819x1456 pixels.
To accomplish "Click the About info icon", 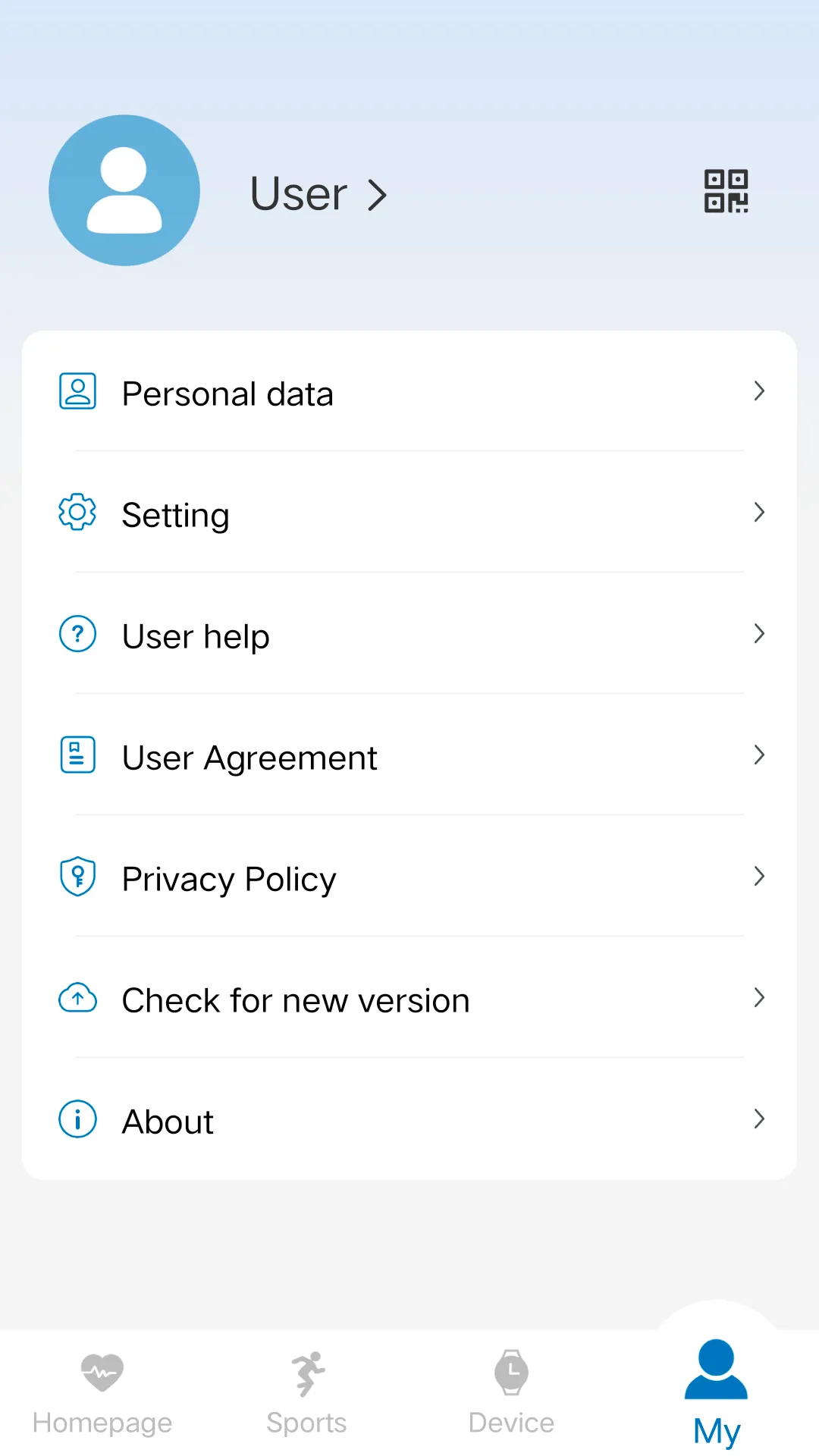I will (77, 1119).
